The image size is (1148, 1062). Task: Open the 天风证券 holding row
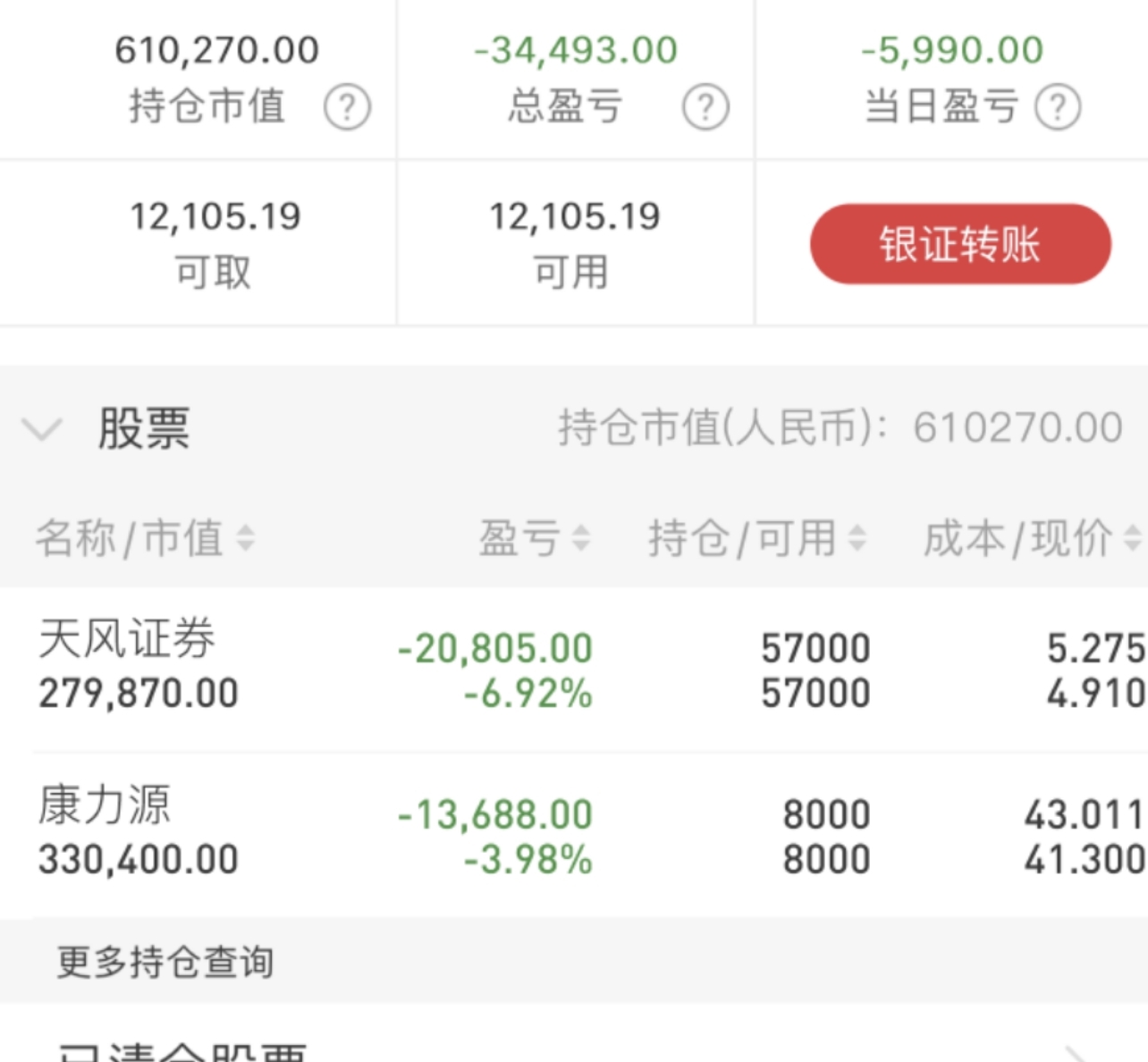[x=574, y=670]
